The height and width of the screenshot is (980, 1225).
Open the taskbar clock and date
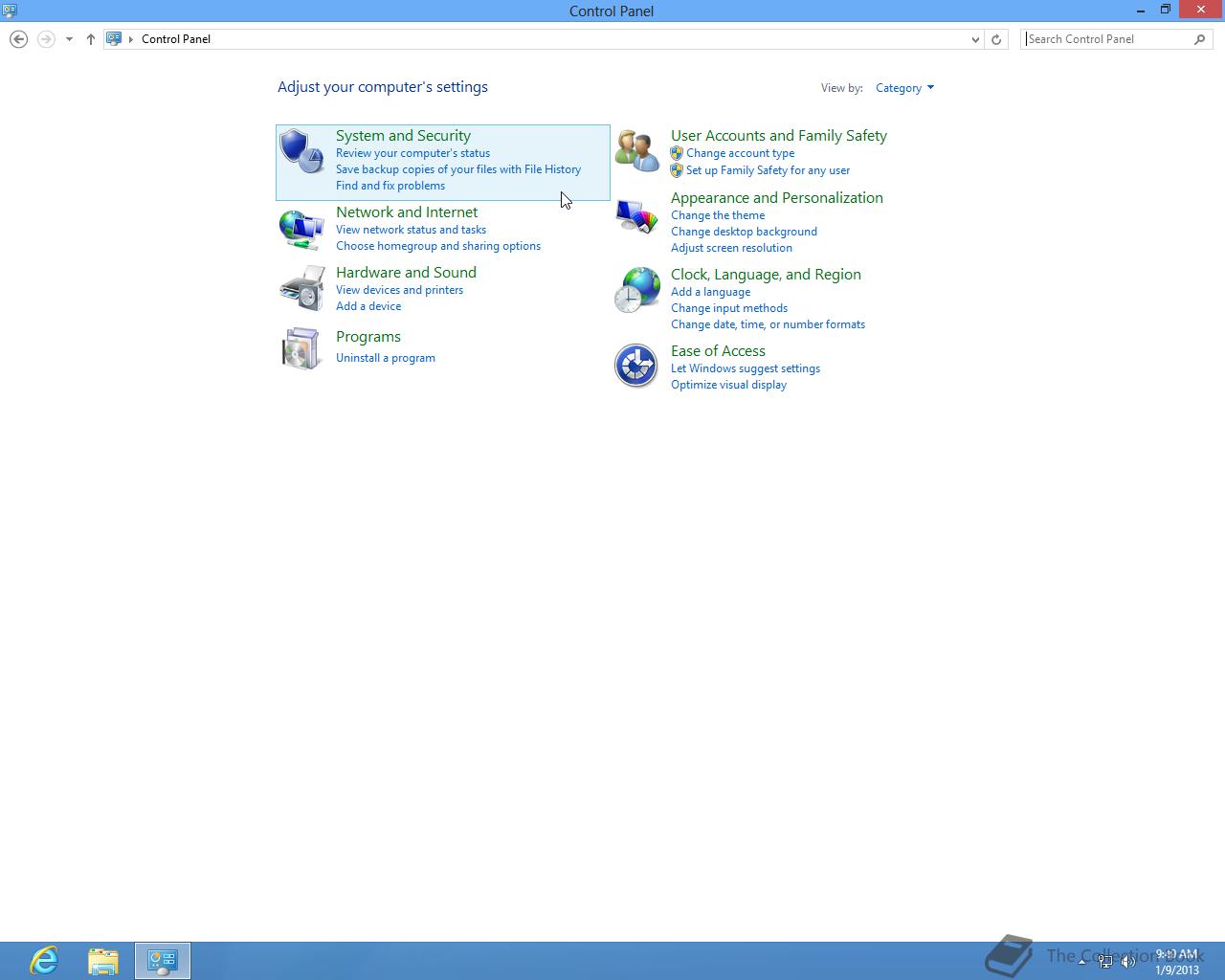tap(1176, 962)
